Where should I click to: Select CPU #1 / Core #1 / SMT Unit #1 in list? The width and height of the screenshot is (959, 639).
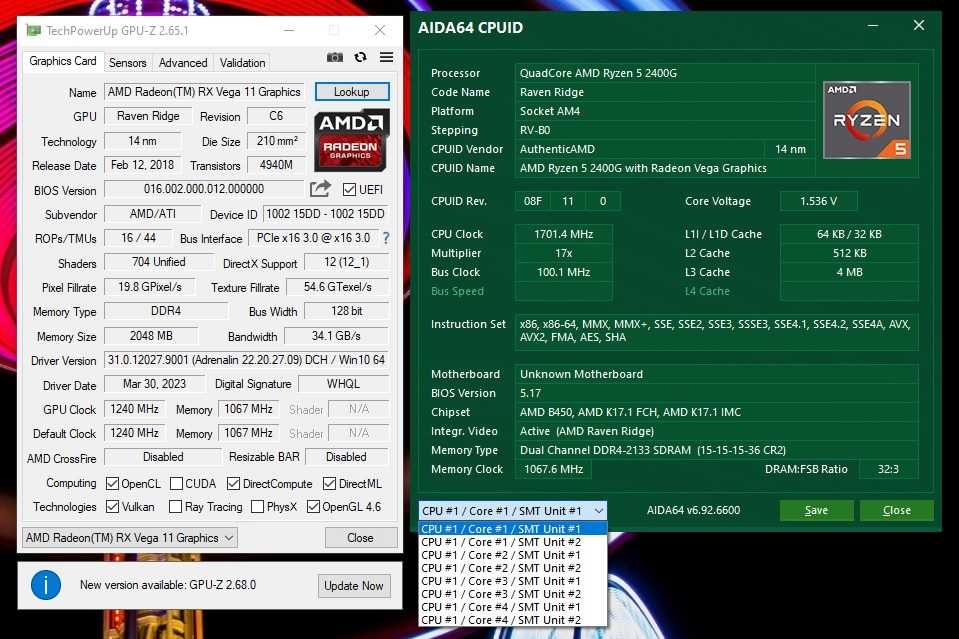(x=513, y=529)
